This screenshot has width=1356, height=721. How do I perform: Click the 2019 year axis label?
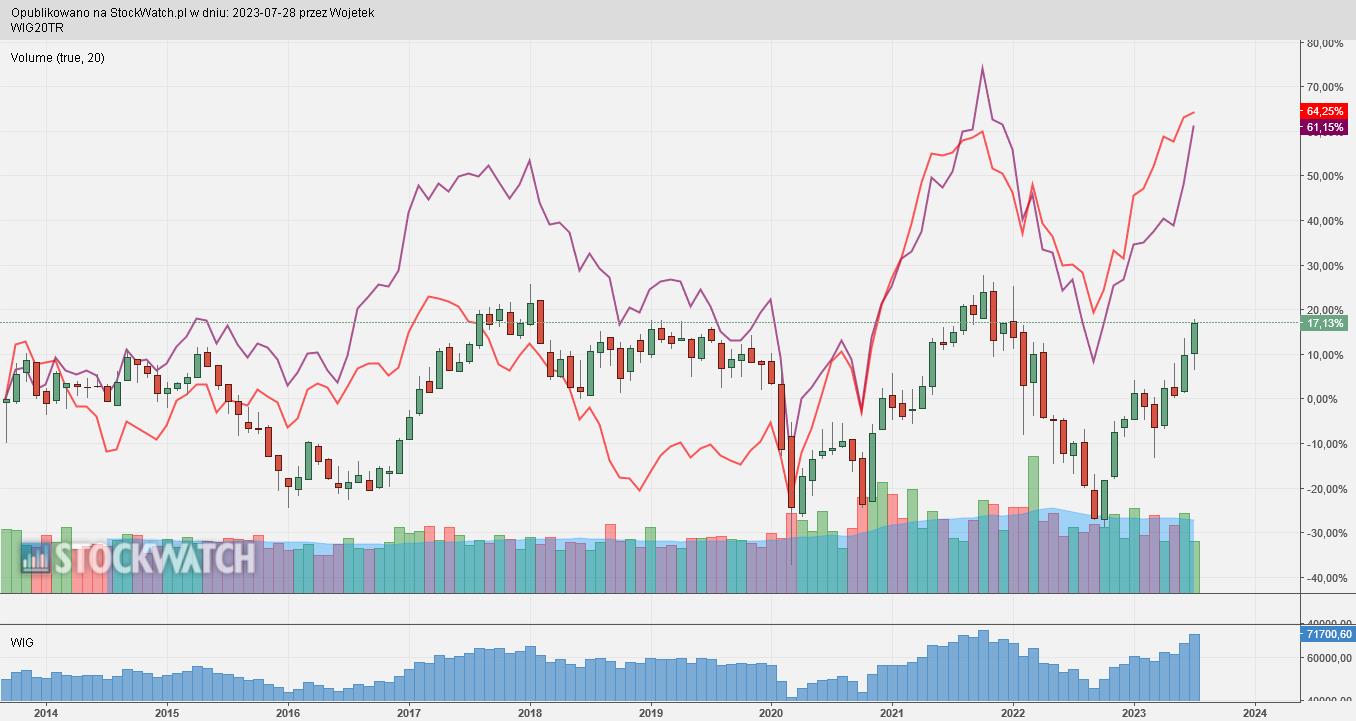pyautogui.click(x=651, y=713)
